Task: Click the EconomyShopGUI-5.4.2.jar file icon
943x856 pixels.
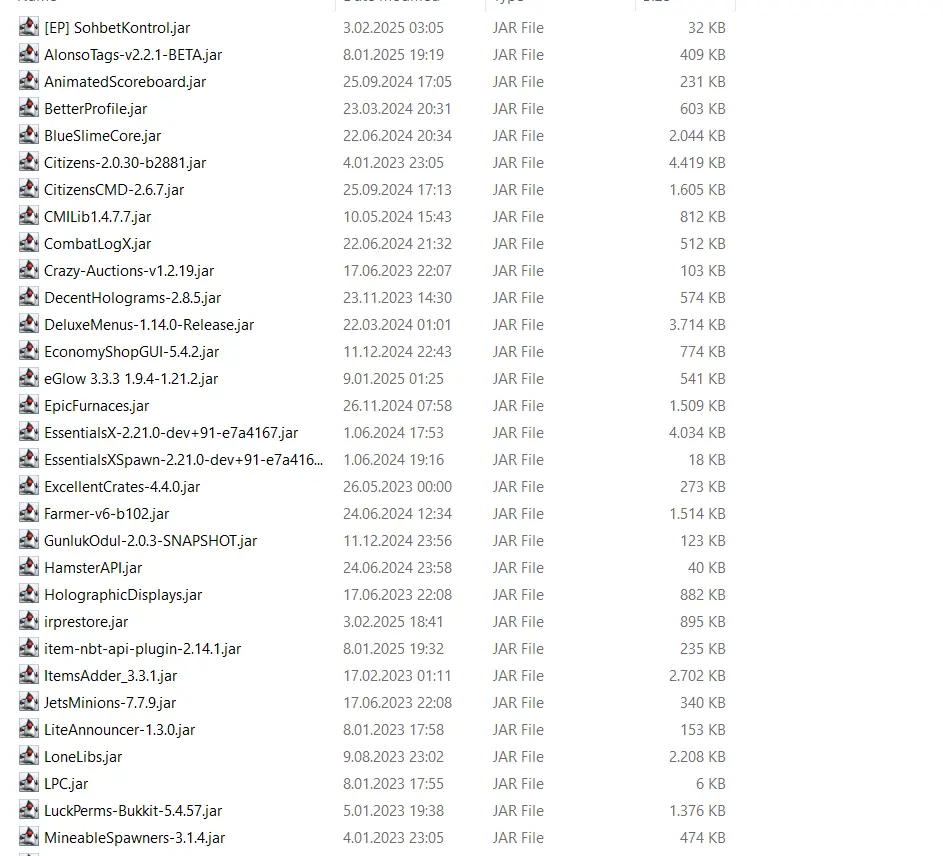Action: [29, 351]
